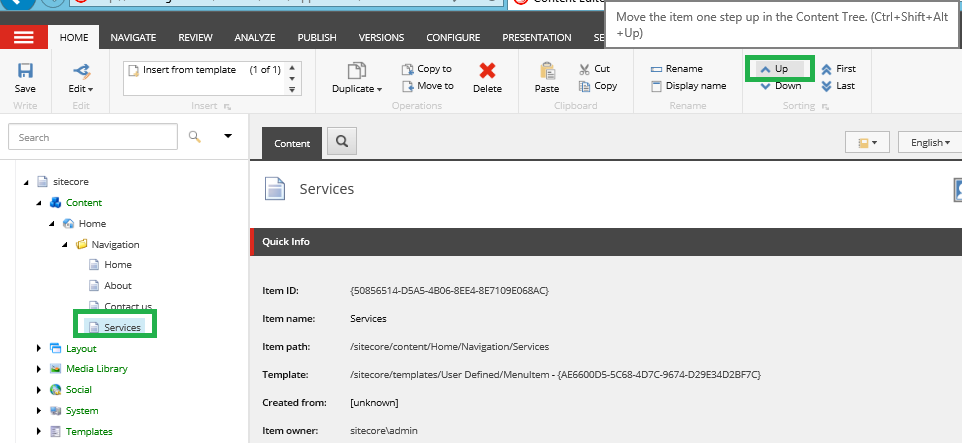Click Display name in the ribbon
Screen dimensions: 962x443
(688, 86)
